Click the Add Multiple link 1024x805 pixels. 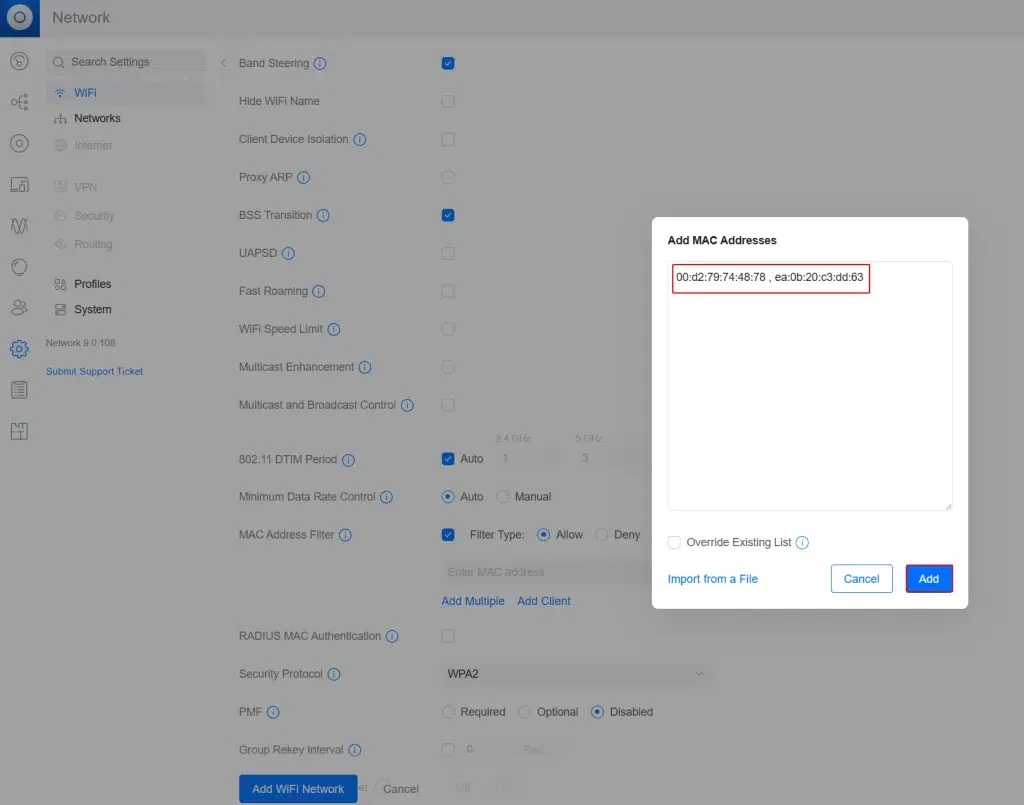coord(473,601)
